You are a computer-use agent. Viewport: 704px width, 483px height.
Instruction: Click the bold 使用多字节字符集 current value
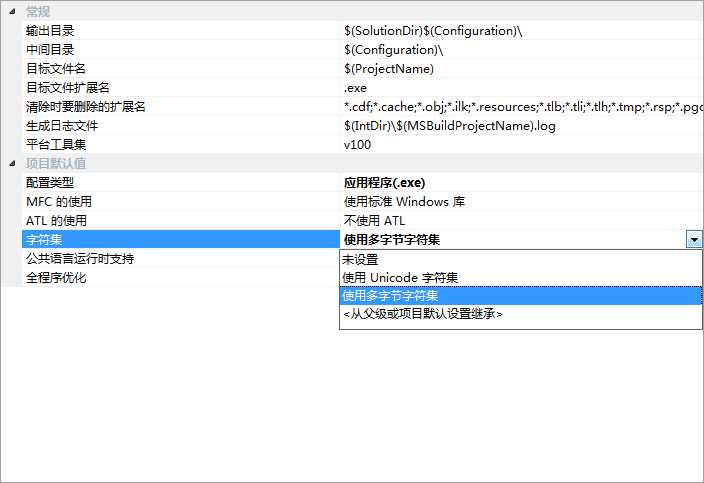coord(392,240)
